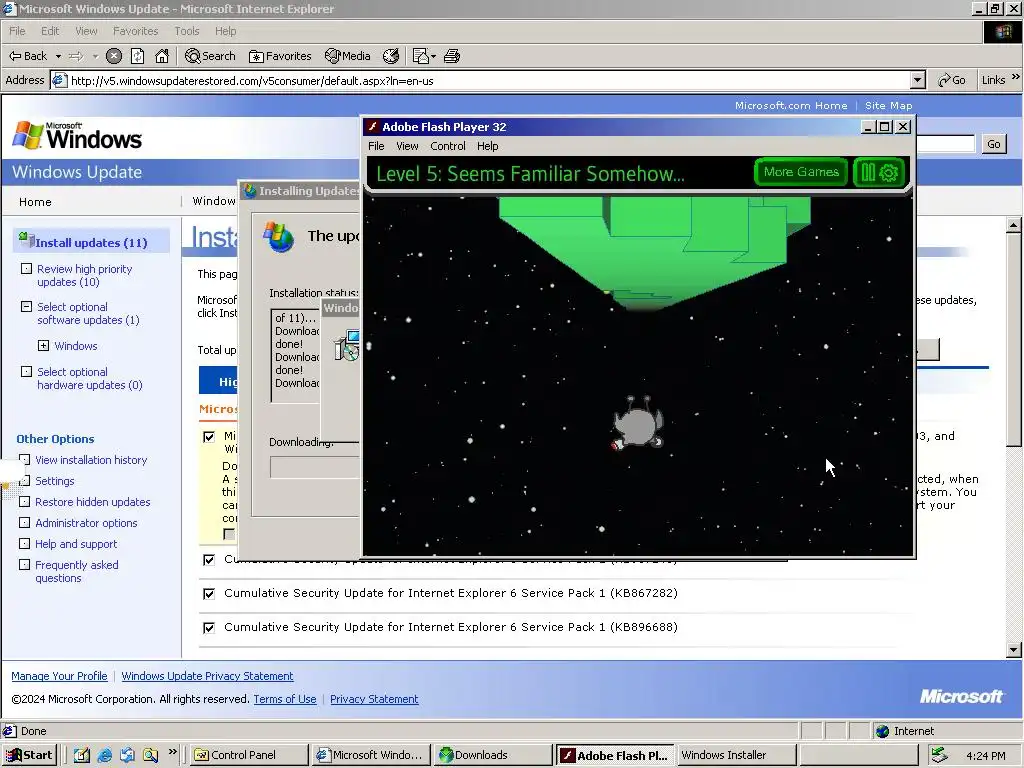
Task: Open Terms of Use link
Action: click(x=285, y=699)
